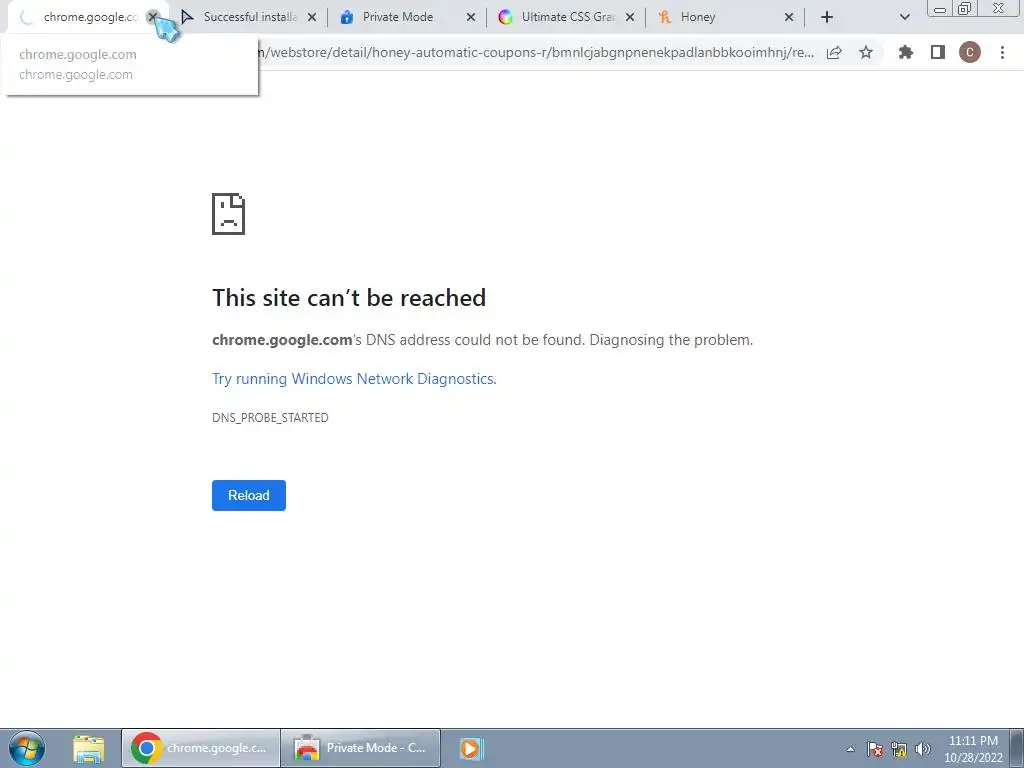Bookmark this page with star icon
The height and width of the screenshot is (768, 1024).
[x=866, y=52]
